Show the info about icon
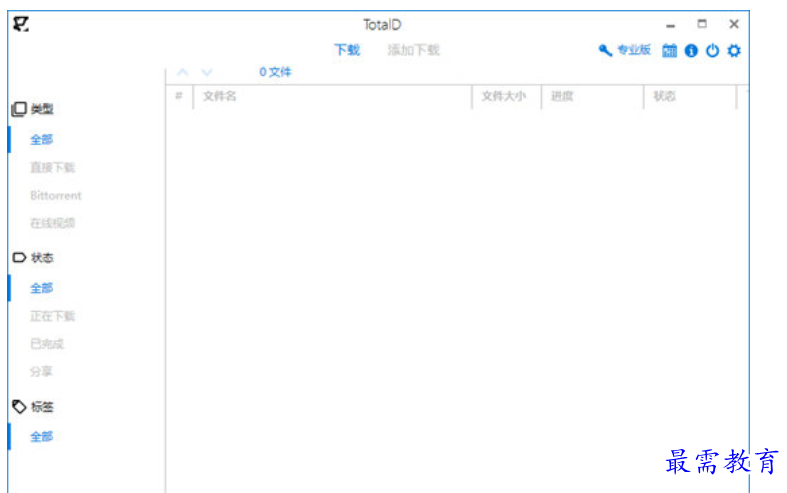Screen dimensions: 787x493 point(691,50)
